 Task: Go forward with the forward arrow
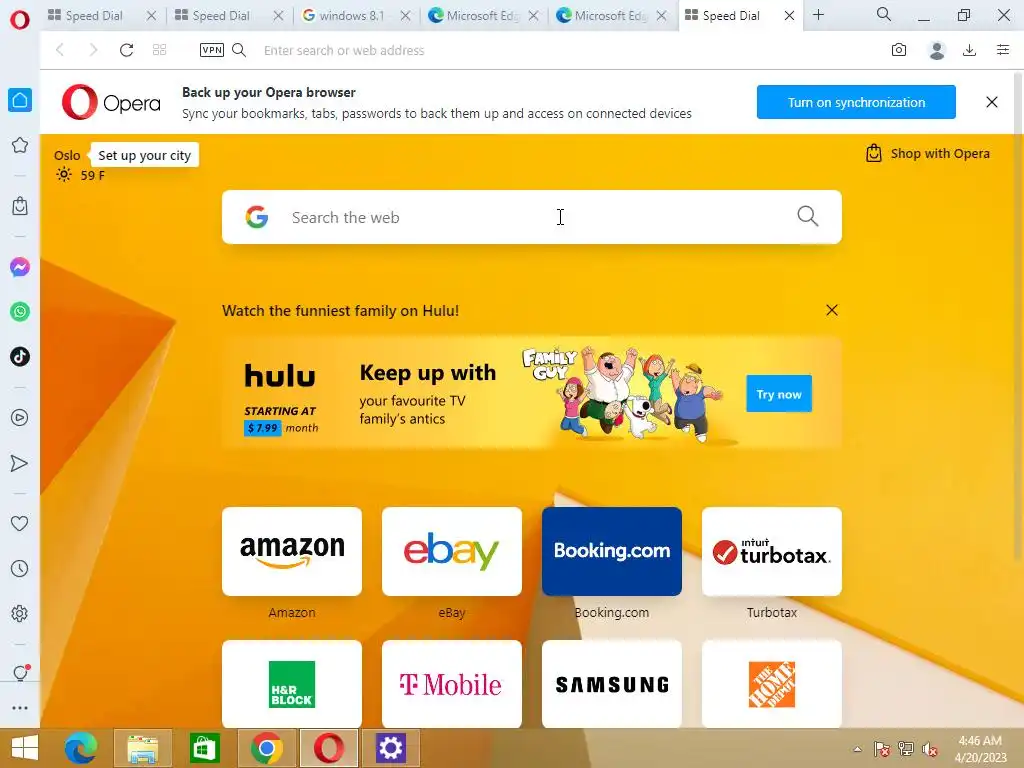(x=93, y=50)
